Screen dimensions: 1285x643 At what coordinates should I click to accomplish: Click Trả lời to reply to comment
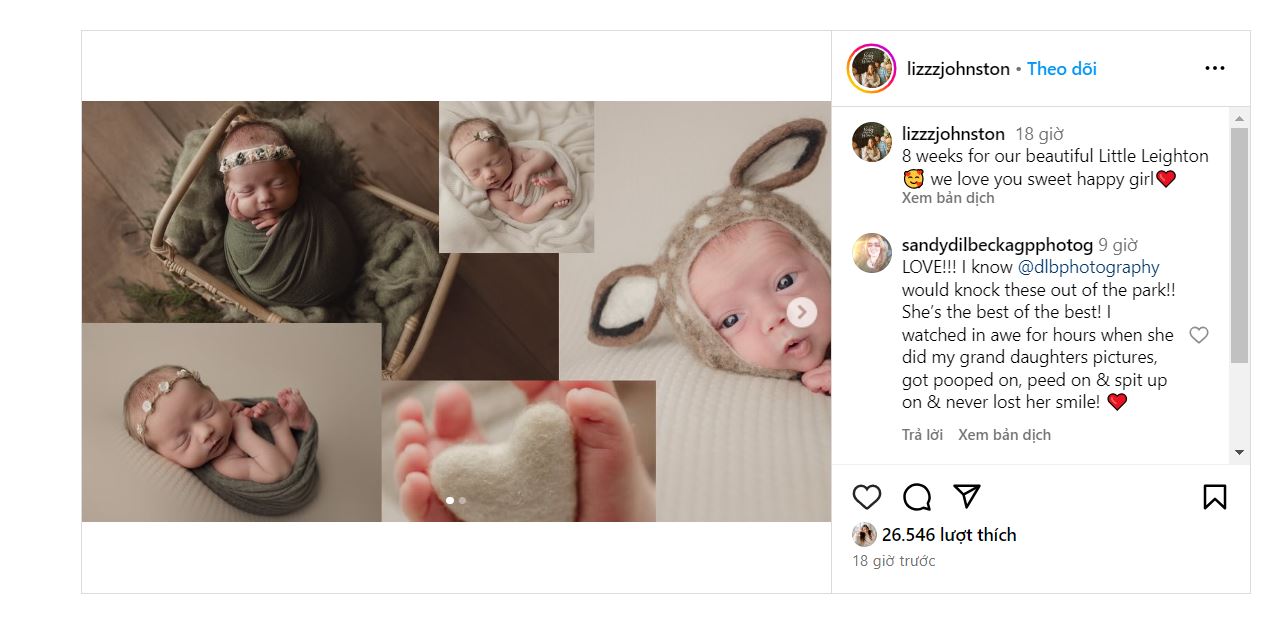point(922,435)
